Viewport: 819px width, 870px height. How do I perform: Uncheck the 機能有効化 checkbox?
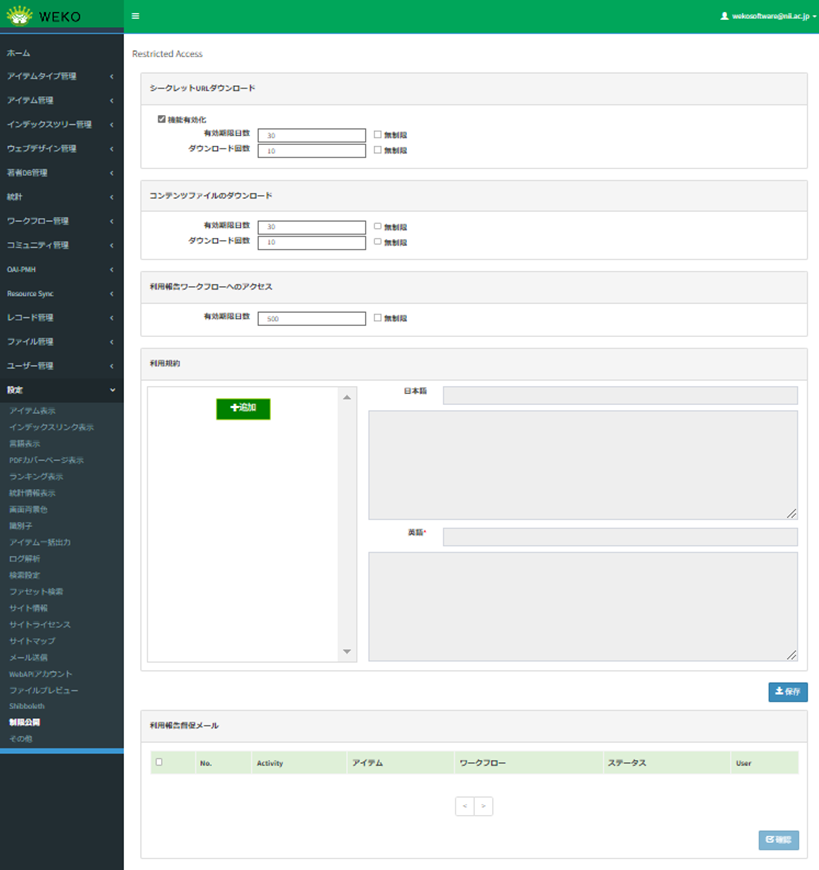(161, 119)
